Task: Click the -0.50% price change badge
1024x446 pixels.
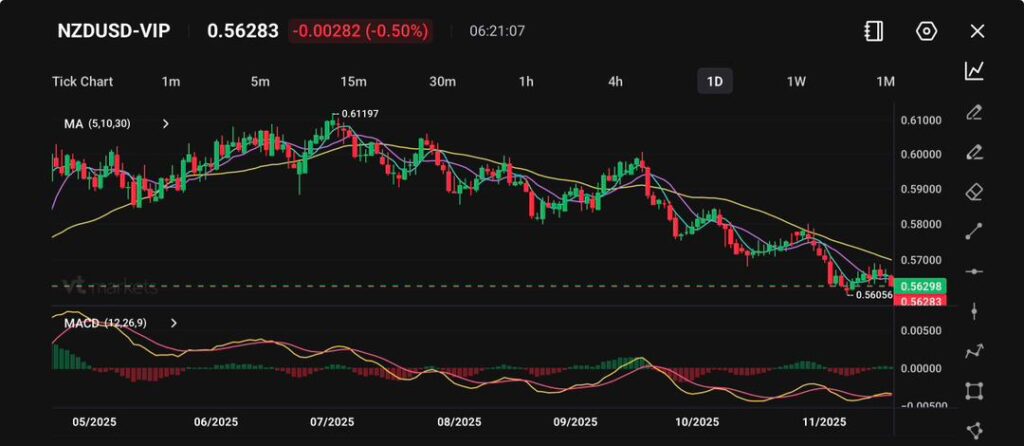Action: (359, 31)
